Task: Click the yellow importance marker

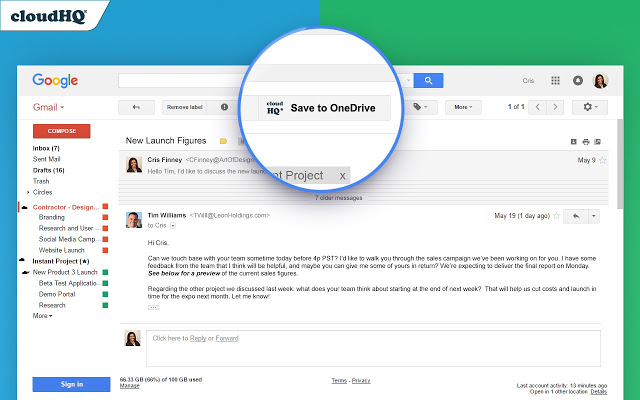Action: click(223, 141)
